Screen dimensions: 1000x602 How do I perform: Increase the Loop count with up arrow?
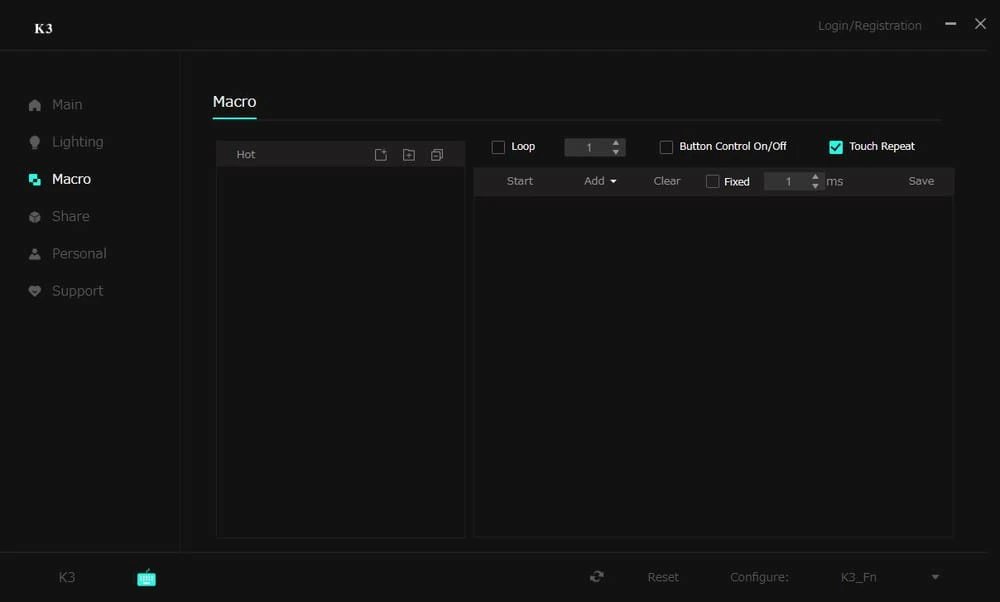click(x=616, y=142)
